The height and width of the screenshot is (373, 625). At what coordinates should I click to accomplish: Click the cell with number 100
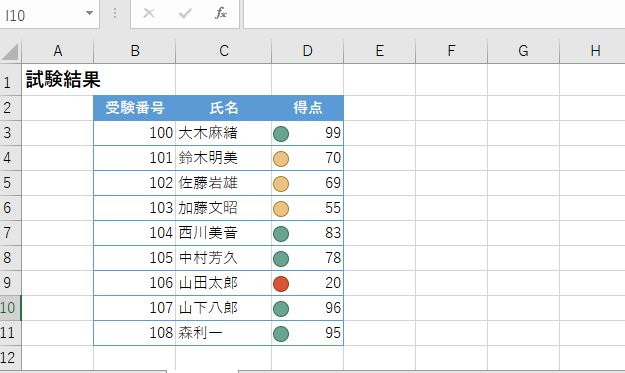point(135,133)
